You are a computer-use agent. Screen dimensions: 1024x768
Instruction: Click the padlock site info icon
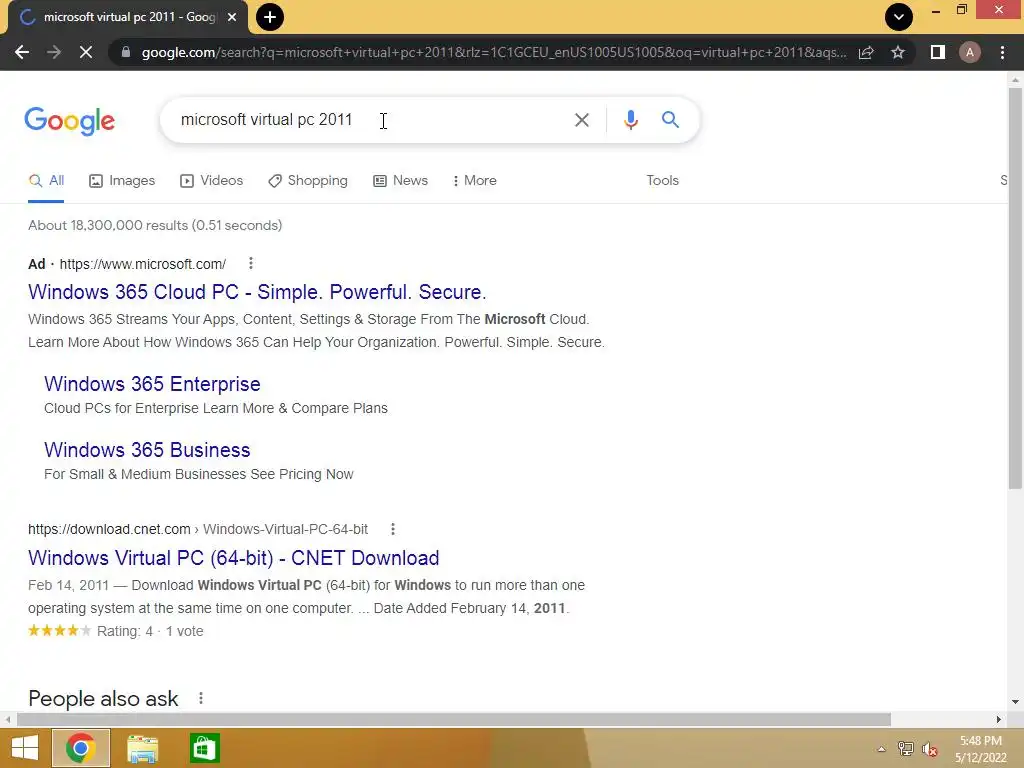(125, 52)
